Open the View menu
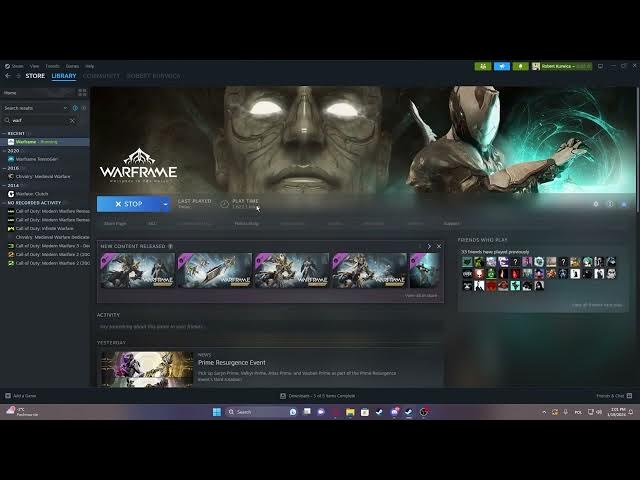Screen dimensions: 640x480 point(34,66)
